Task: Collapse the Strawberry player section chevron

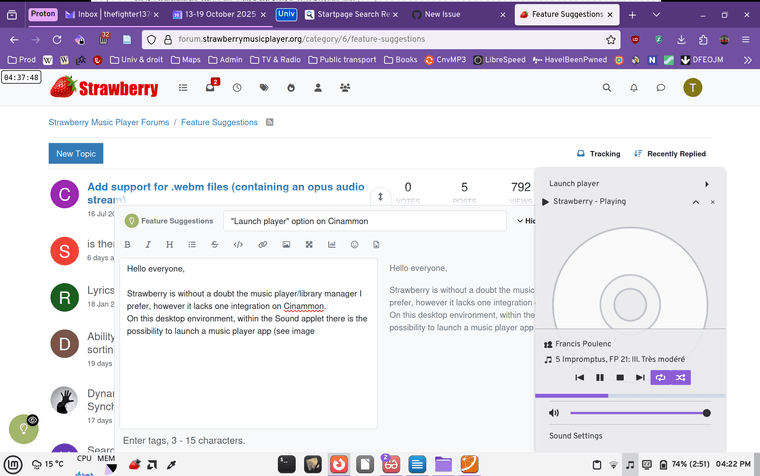Action: click(696, 202)
